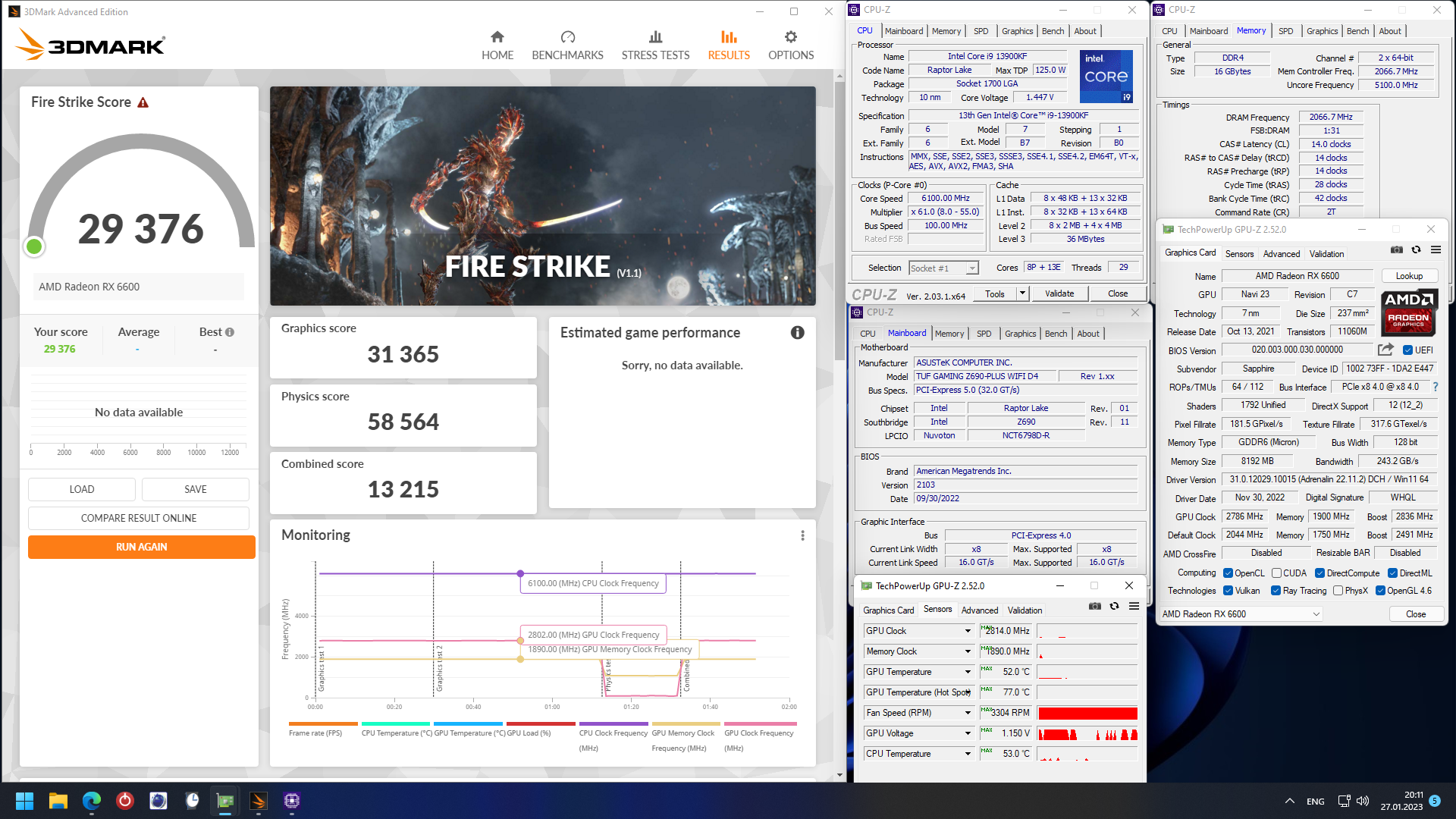Click SAVE result button
The image size is (1456, 819).
[196, 489]
